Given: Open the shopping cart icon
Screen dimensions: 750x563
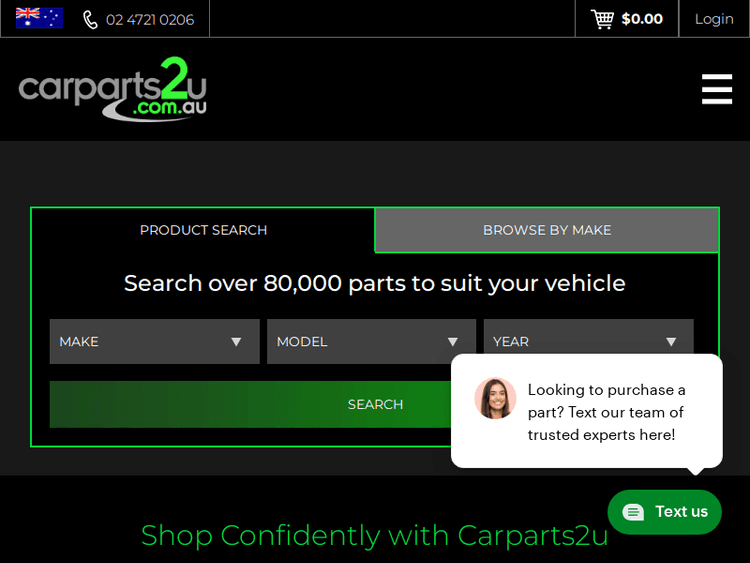Looking at the screenshot, I should pos(602,19).
